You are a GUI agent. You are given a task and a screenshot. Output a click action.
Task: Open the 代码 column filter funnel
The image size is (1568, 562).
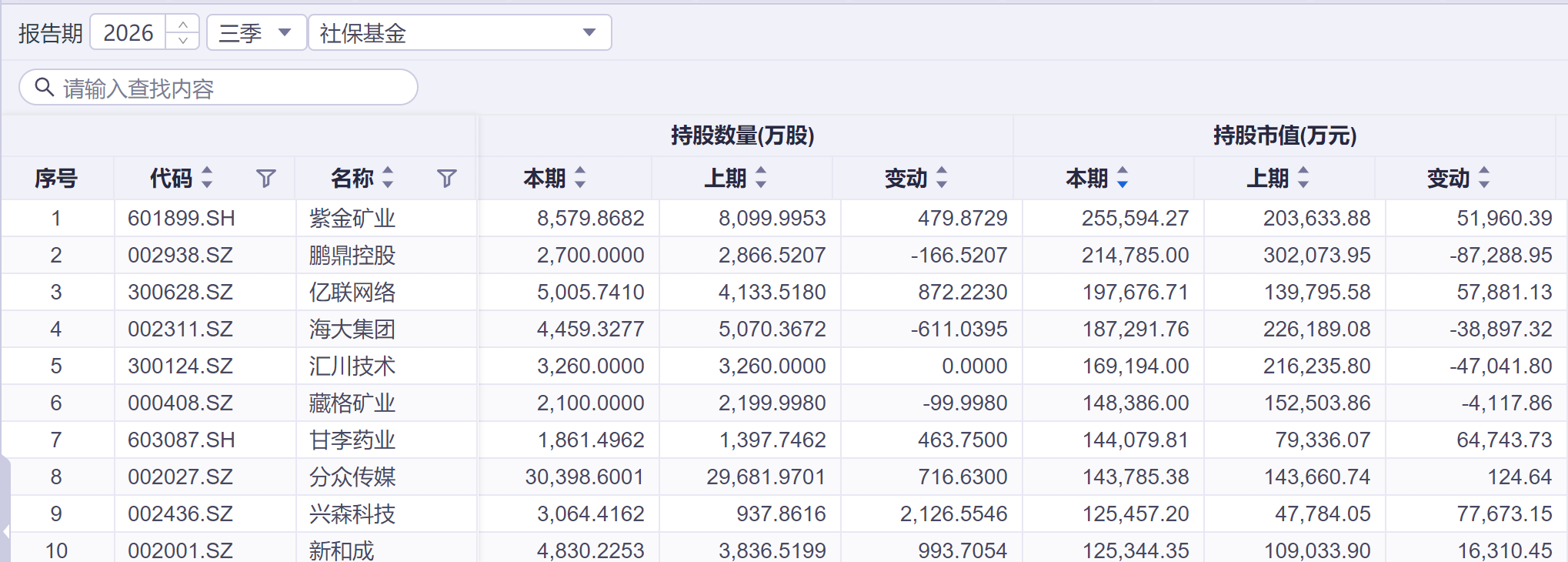coord(265,179)
